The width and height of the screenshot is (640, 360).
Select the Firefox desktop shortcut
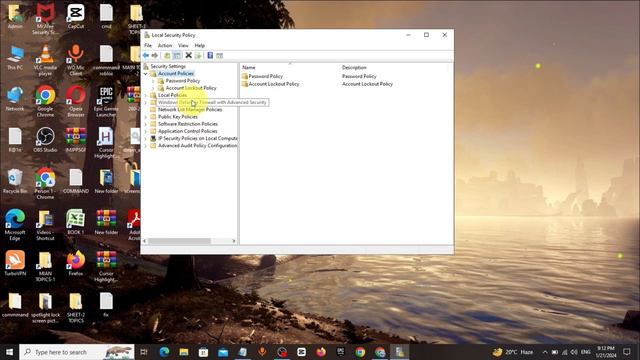pos(76,263)
